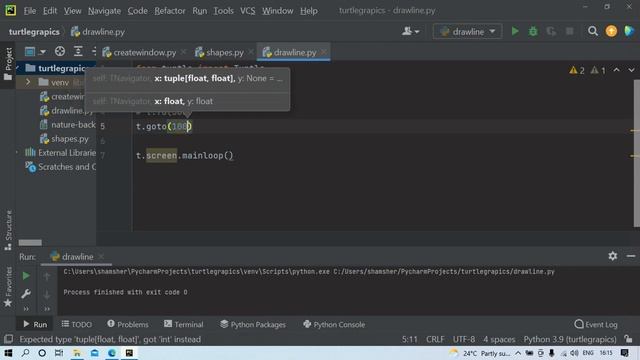Place cursor on t.screen.mainloop() line
Screen dimensions: 640x360
pos(184,156)
